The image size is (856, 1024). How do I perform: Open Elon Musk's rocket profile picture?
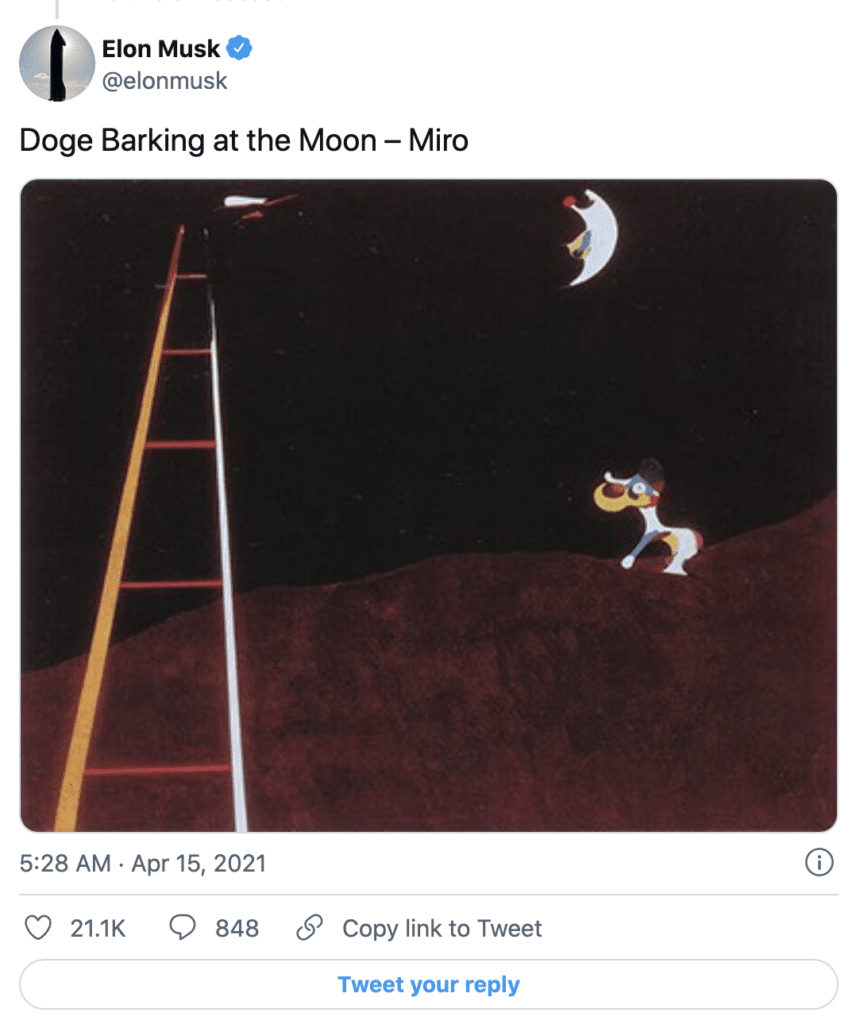coord(57,63)
